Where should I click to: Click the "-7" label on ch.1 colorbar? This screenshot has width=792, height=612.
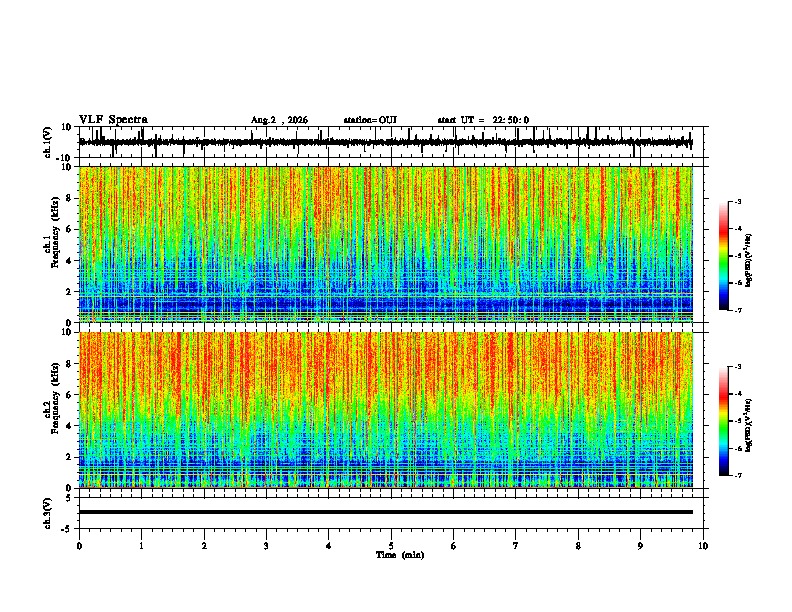coord(738,310)
